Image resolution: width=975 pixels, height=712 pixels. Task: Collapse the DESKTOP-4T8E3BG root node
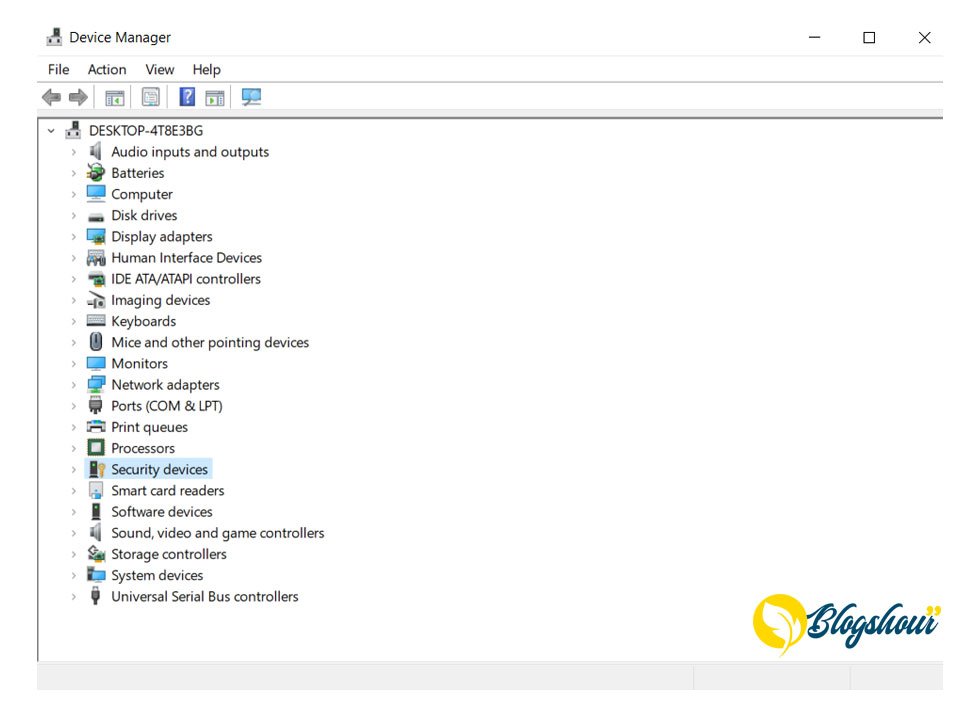click(x=51, y=131)
